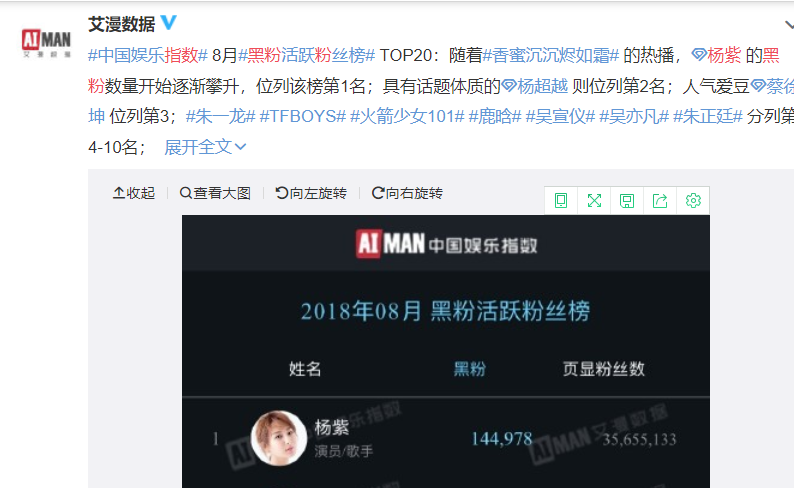Viewport: 794px width, 488px height.
Task: Click the 艾漫数据 account name
Action: (x=122, y=24)
